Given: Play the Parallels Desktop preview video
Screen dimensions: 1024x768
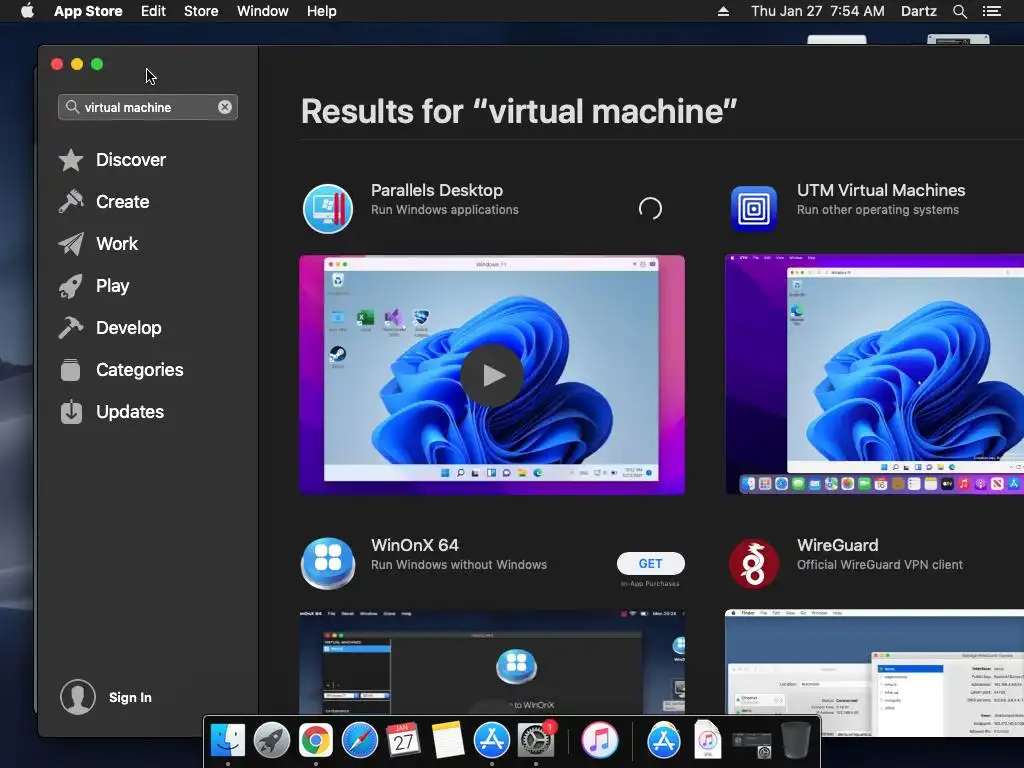Looking at the screenshot, I should coord(492,376).
